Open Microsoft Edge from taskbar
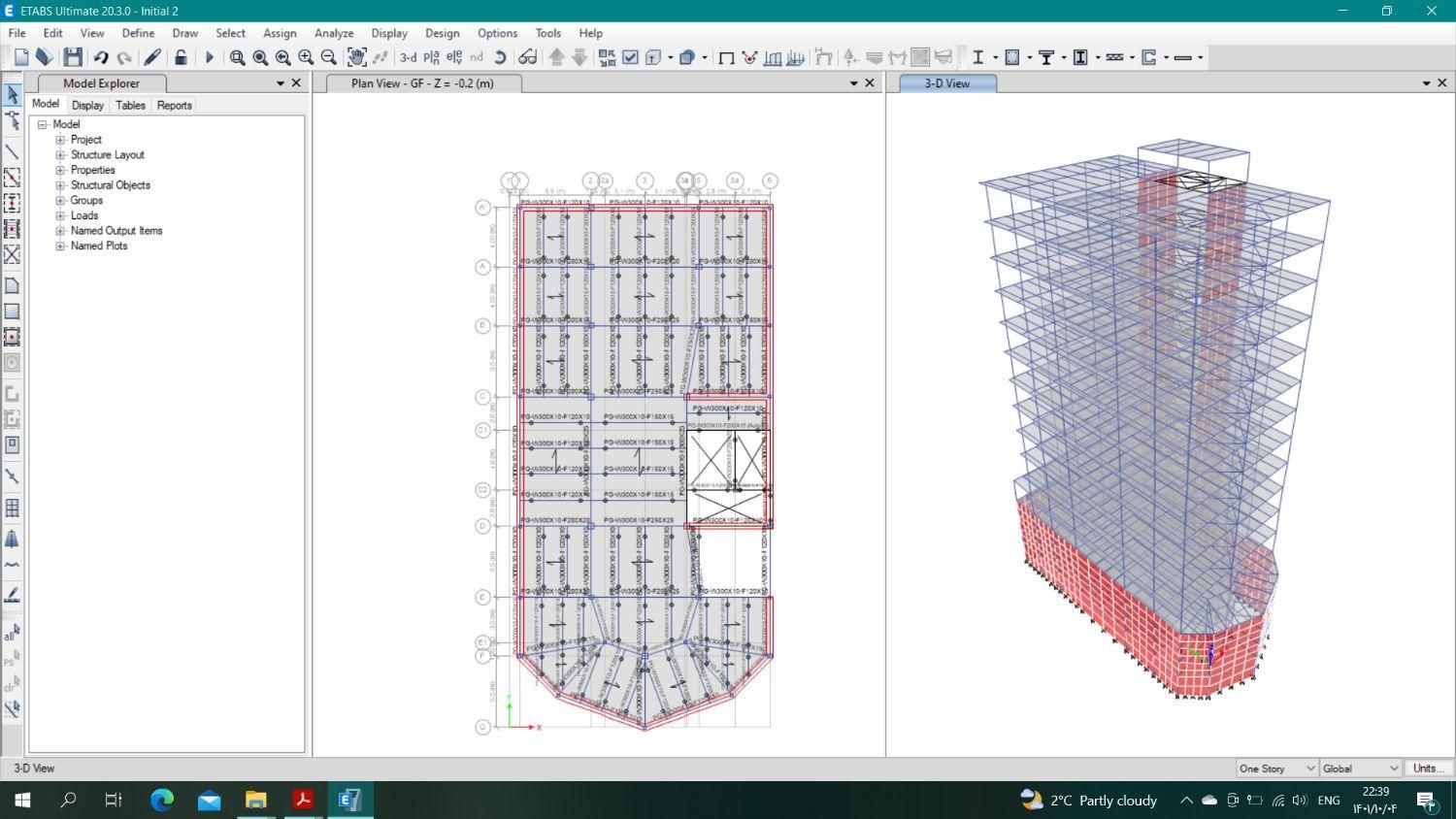Image resolution: width=1456 pixels, height=819 pixels. click(162, 800)
